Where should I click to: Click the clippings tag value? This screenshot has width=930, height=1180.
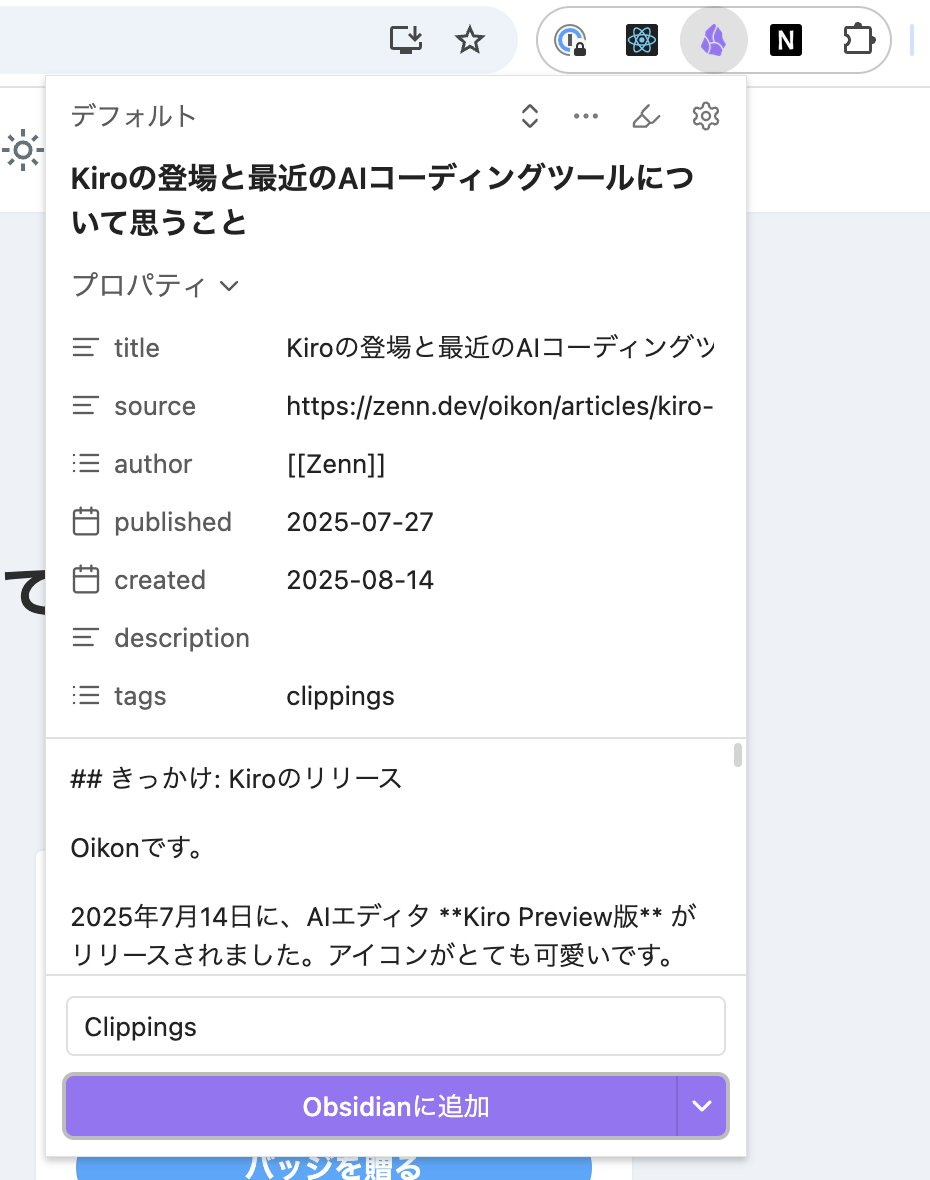[340, 697]
